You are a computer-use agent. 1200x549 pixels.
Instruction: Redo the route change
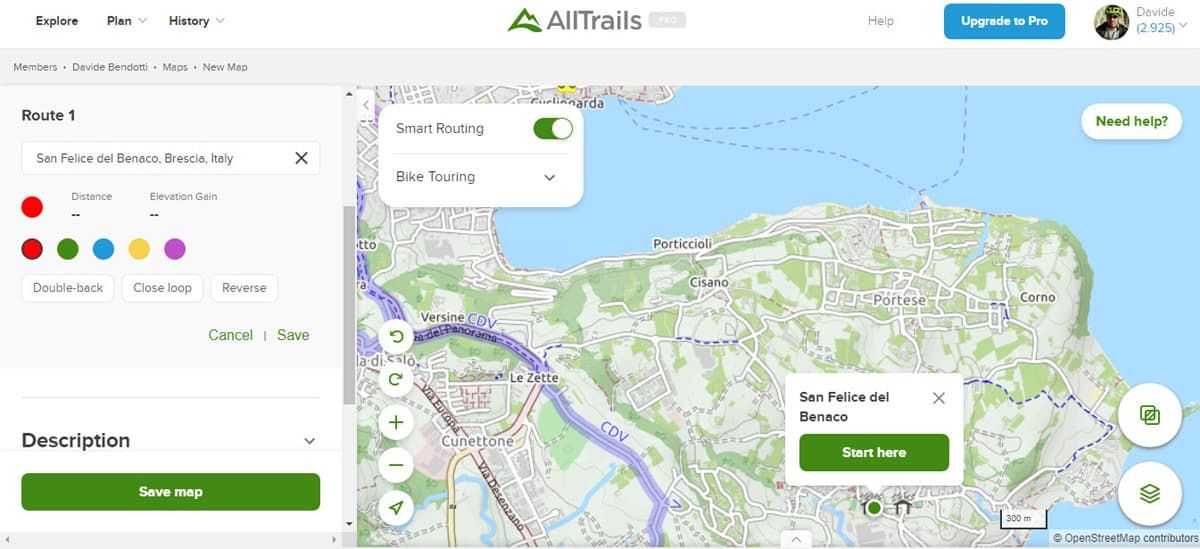[x=396, y=379]
